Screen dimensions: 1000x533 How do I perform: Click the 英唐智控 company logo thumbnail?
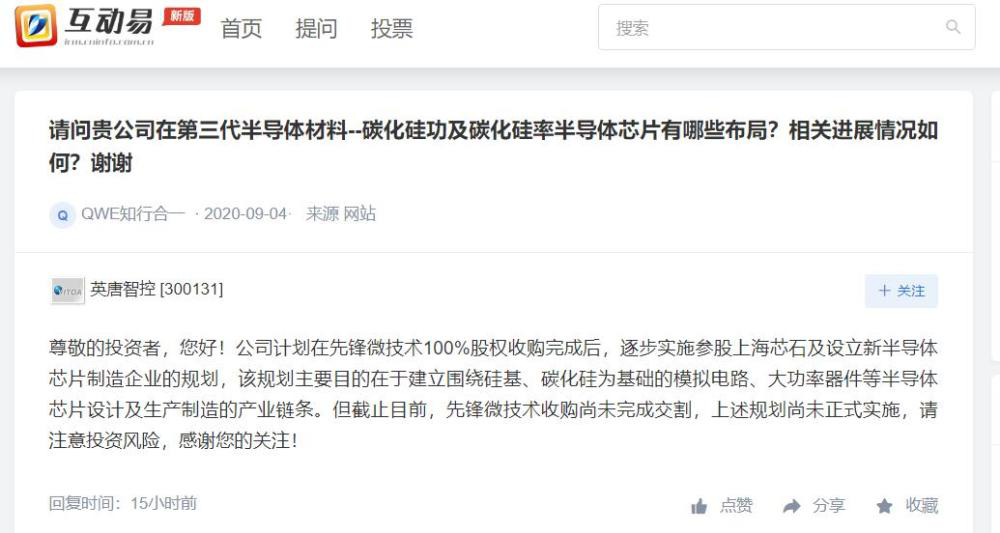67,291
